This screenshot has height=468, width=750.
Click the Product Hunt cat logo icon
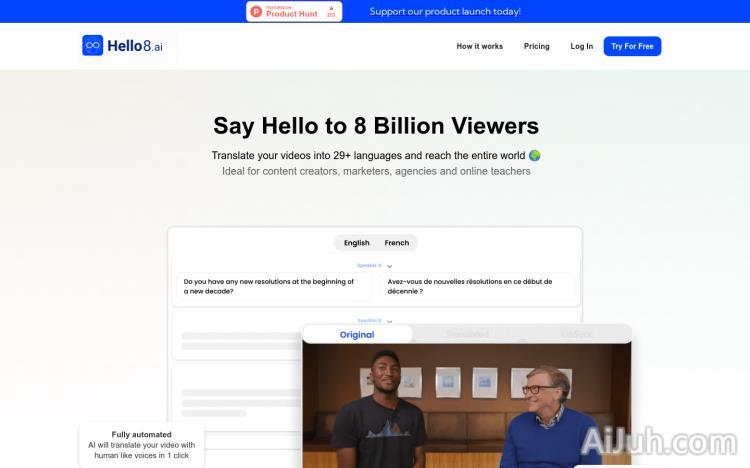(x=257, y=12)
